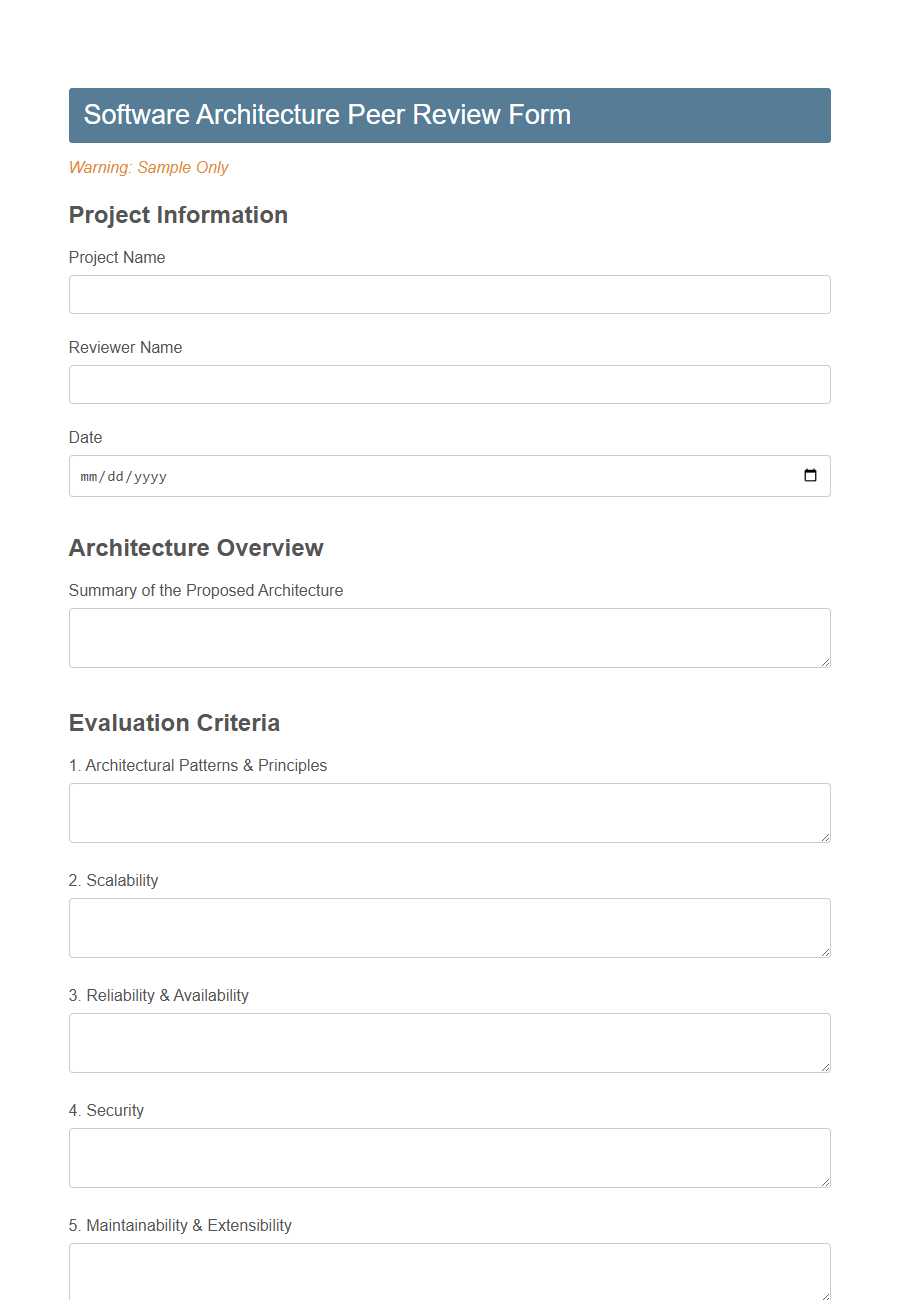Click the Reviewer Name input field
The height and width of the screenshot is (1300, 900).
pyautogui.click(x=449, y=384)
